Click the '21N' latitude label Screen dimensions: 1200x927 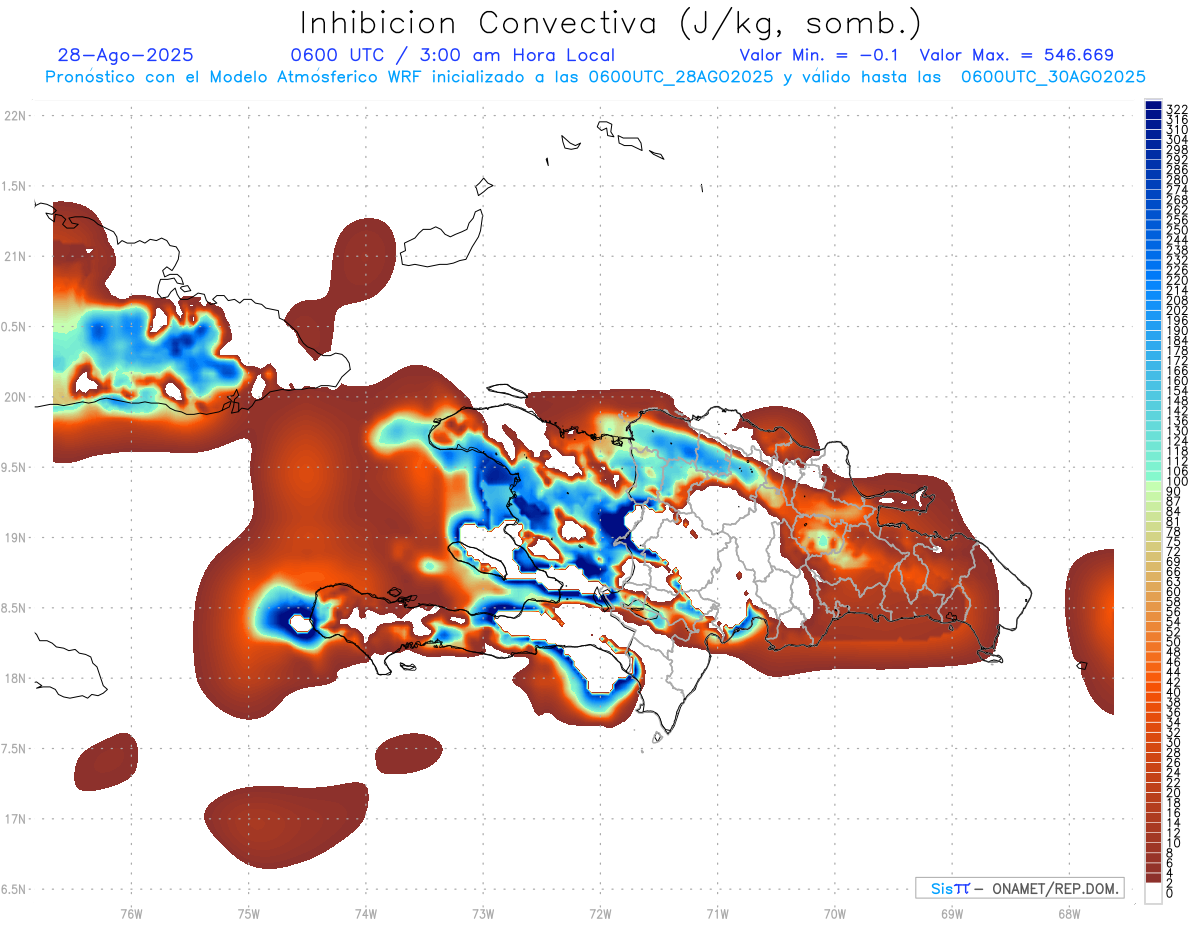pos(14,256)
